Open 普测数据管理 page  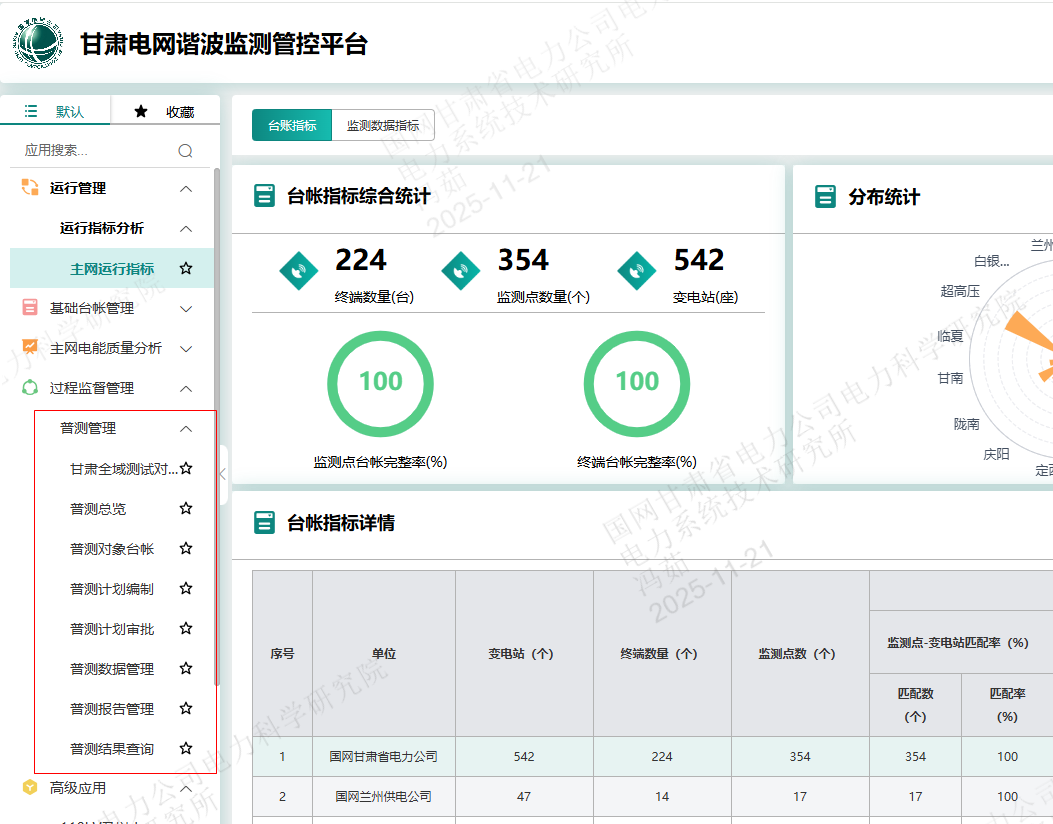coord(112,669)
